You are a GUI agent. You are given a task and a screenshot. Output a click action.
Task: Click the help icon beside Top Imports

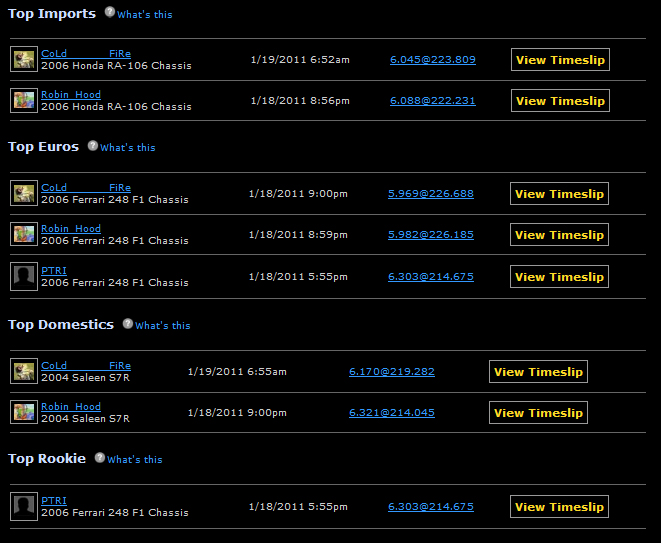pyautogui.click(x=110, y=13)
